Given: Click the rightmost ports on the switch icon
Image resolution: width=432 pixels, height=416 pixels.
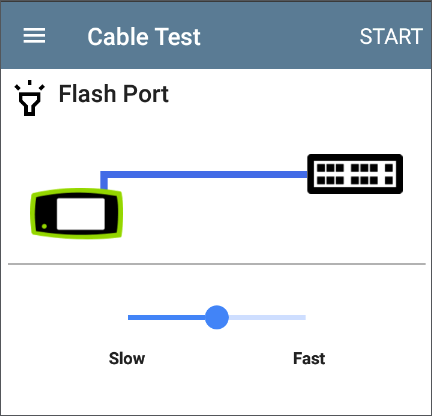Looking at the screenshot, I should [389, 174].
